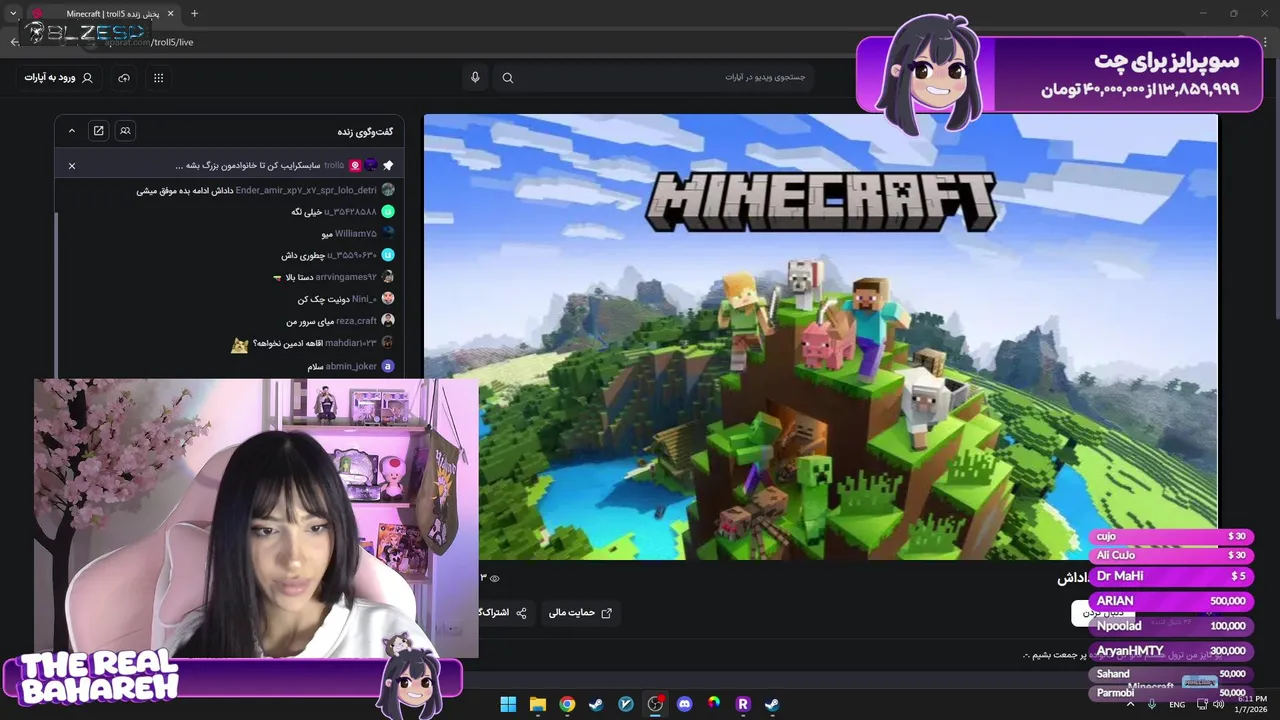Viewport: 1280px width, 720px height.
Task: Click username Ender_amir_xp7_x7_spr_lolo_detri in chat
Action: tap(306, 190)
